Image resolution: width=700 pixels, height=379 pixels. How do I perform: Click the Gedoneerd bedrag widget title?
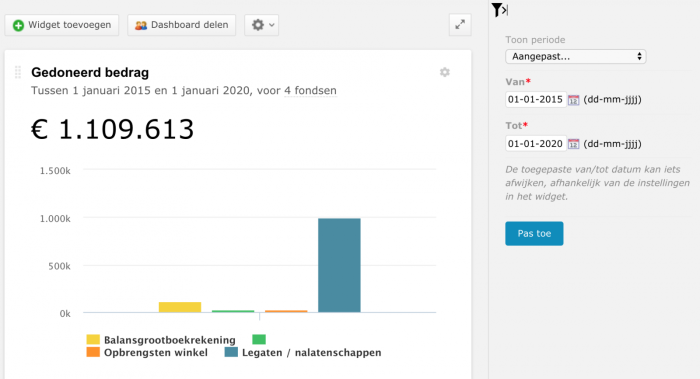pos(90,72)
